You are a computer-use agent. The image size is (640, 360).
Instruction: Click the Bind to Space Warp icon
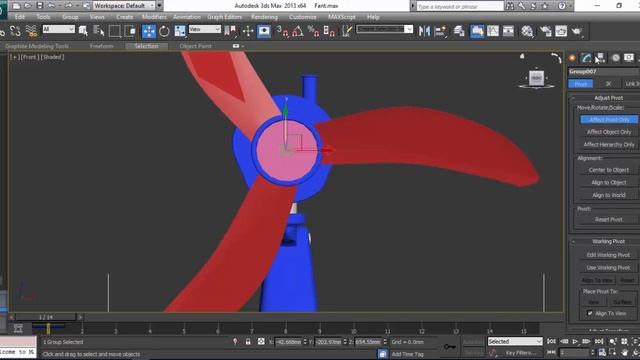31,31
